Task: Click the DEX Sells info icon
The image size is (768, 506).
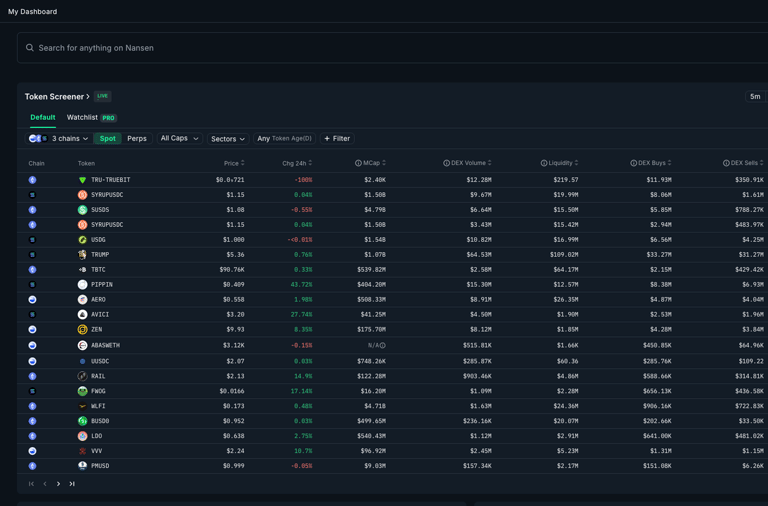Action: 726,163
